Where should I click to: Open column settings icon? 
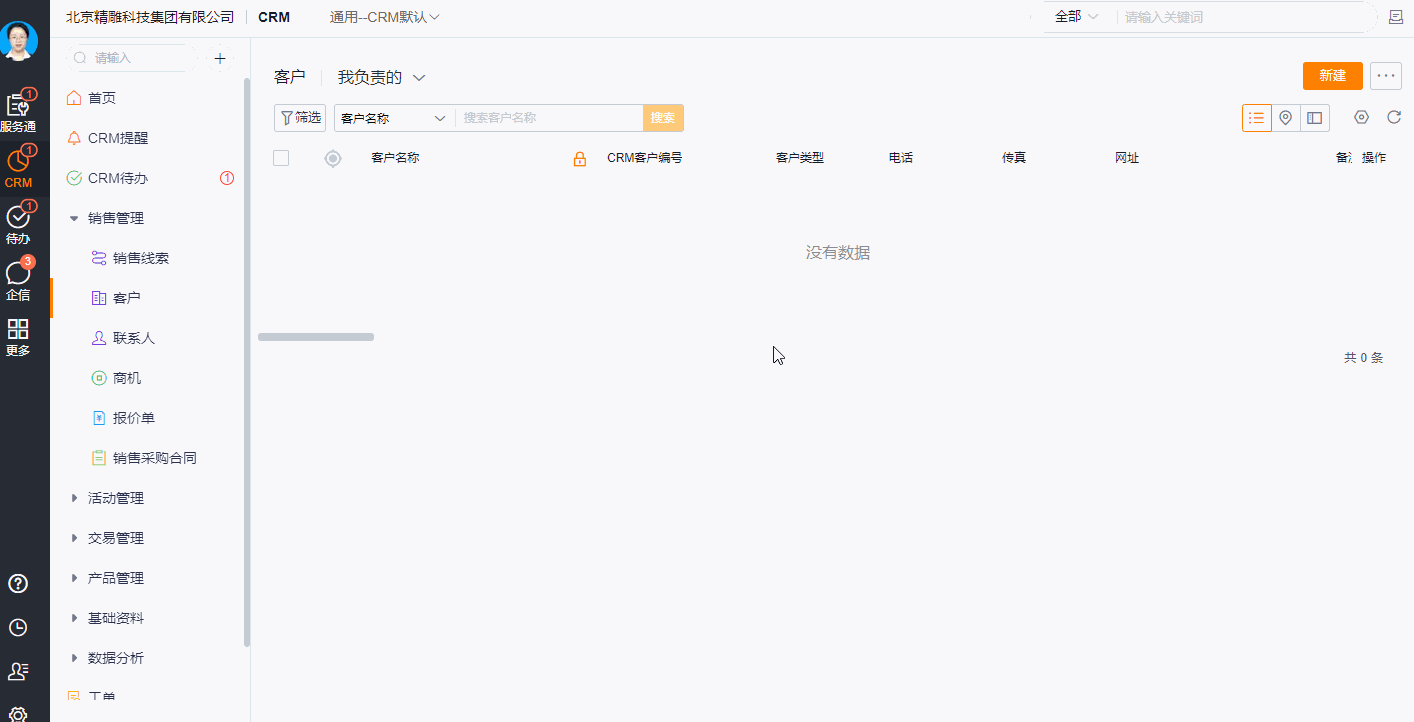click(x=1361, y=117)
